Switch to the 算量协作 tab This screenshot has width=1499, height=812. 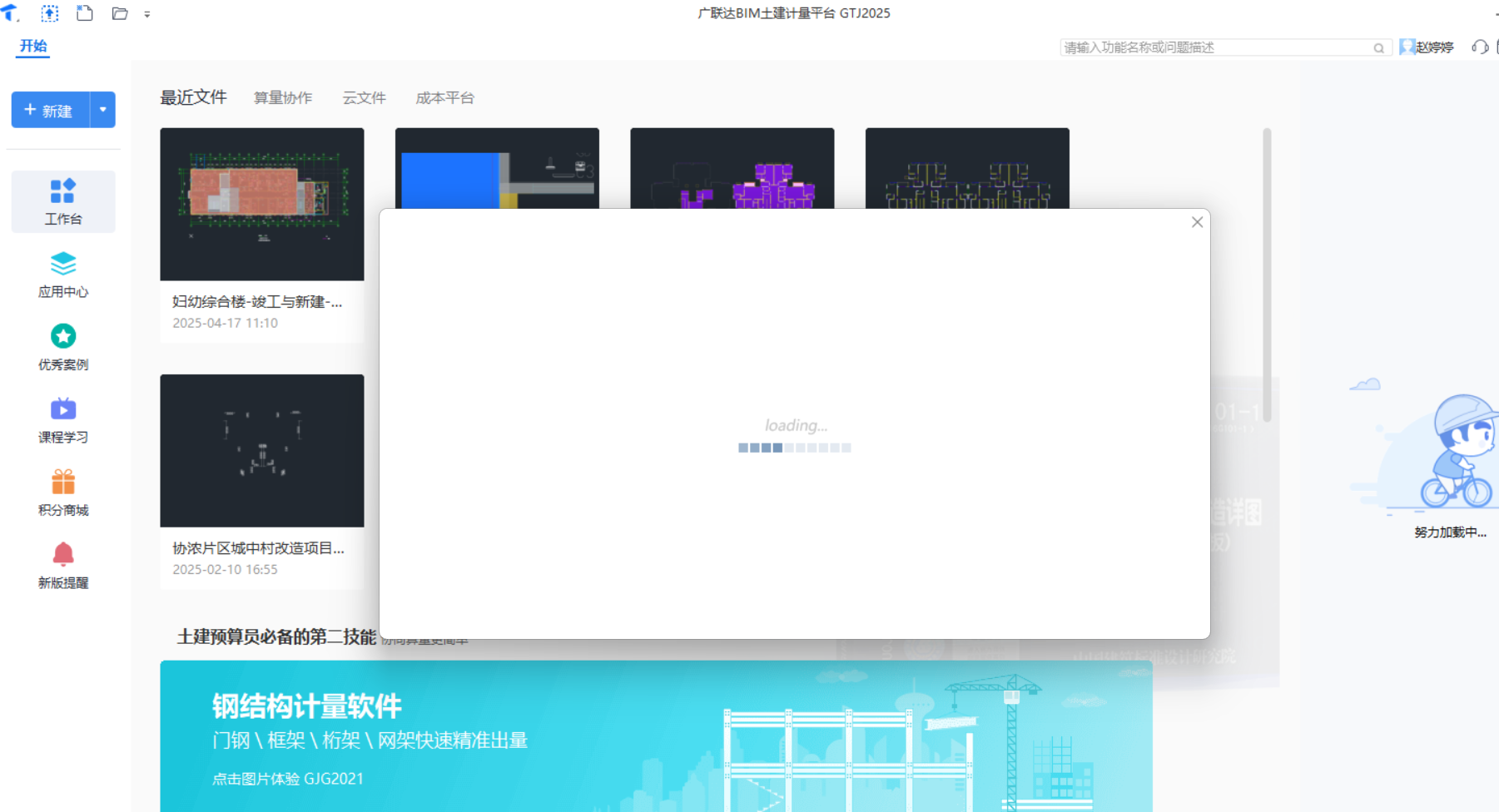point(283,98)
